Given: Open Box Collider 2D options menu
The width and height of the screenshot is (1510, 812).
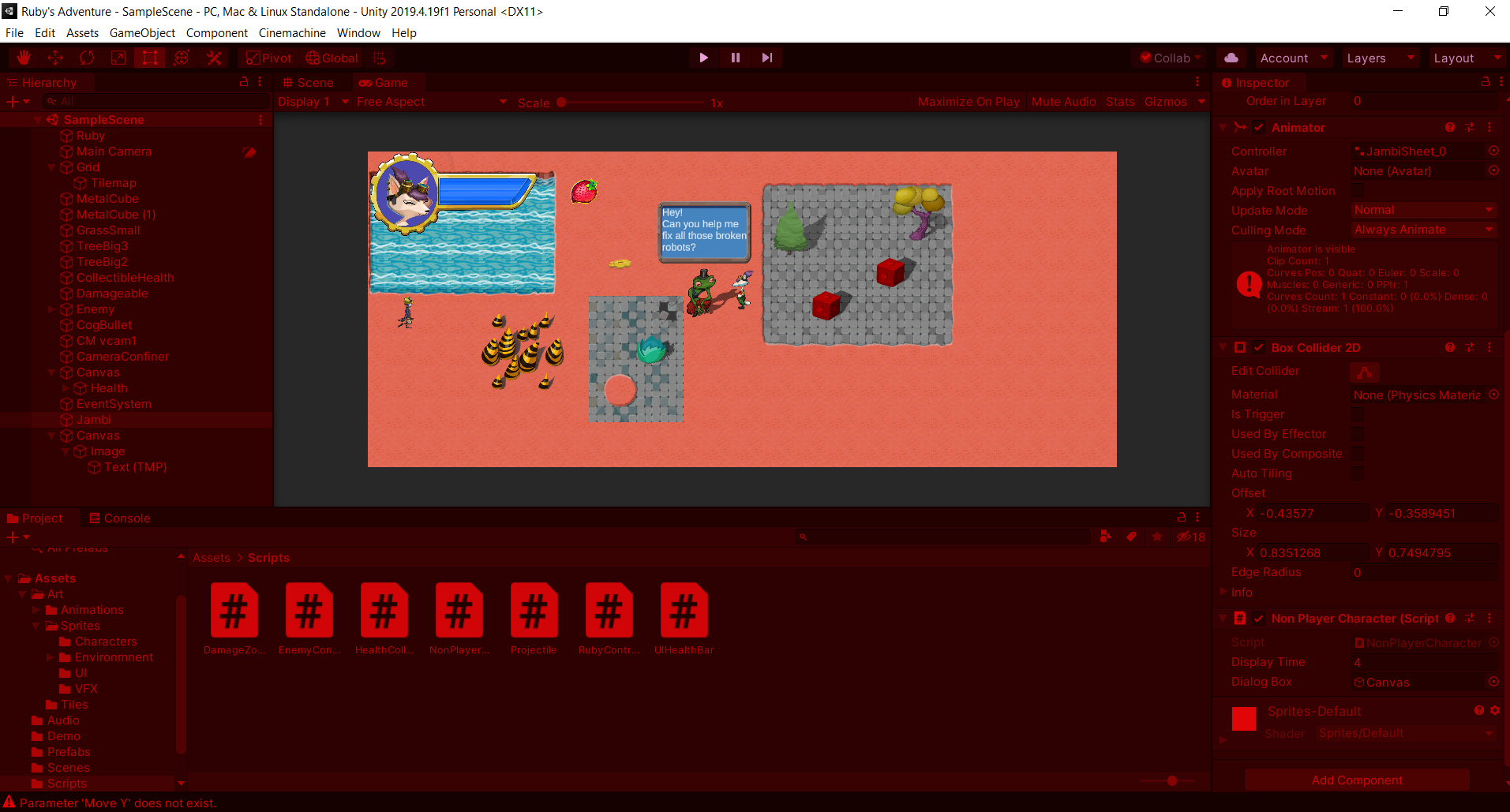Looking at the screenshot, I should pyautogui.click(x=1489, y=347).
